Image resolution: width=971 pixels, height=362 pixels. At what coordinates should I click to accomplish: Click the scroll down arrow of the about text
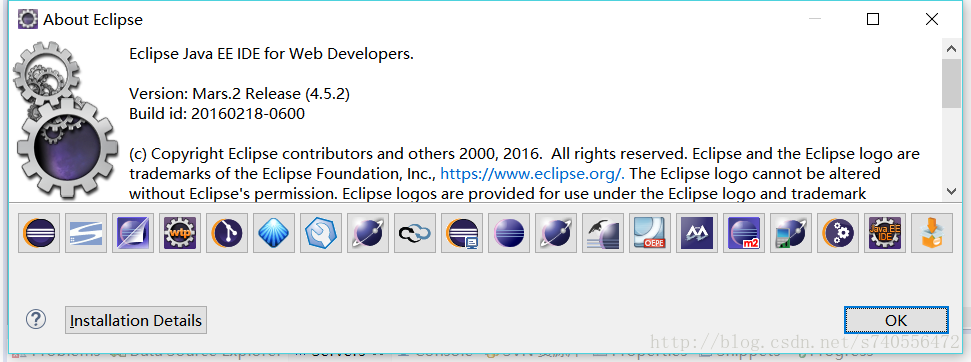(951, 191)
